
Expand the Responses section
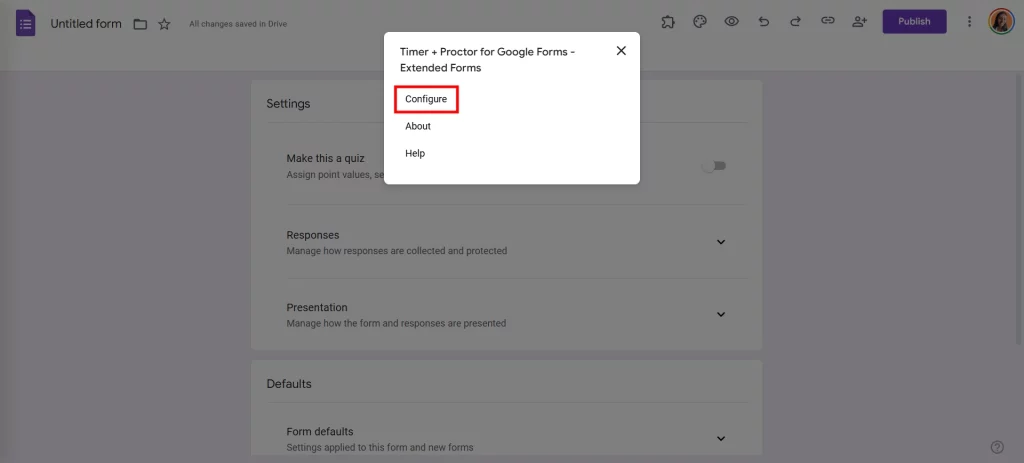coord(721,242)
